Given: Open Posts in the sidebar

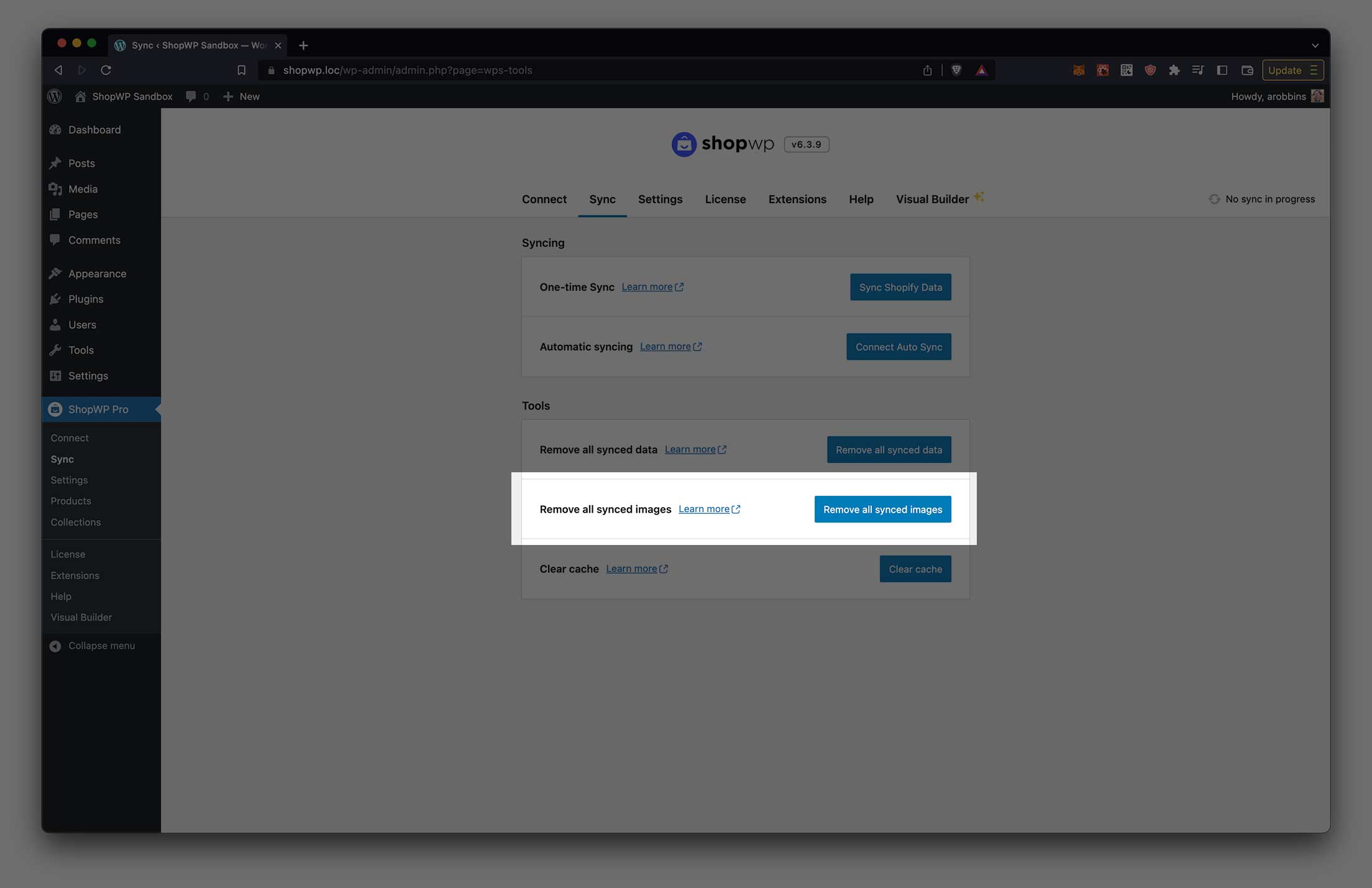Looking at the screenshot, I should click(x=101, y=163).
